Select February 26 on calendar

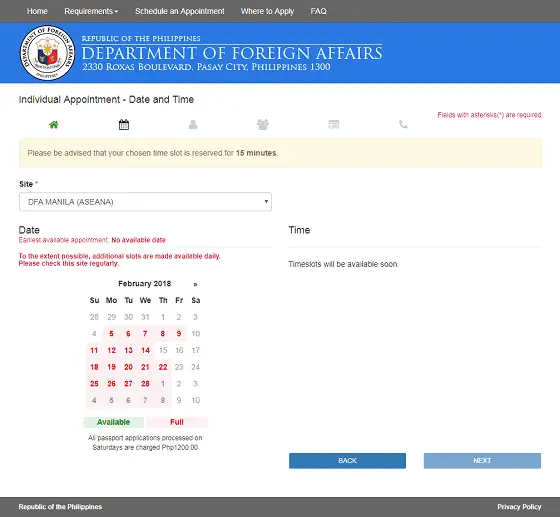point(111,384)
